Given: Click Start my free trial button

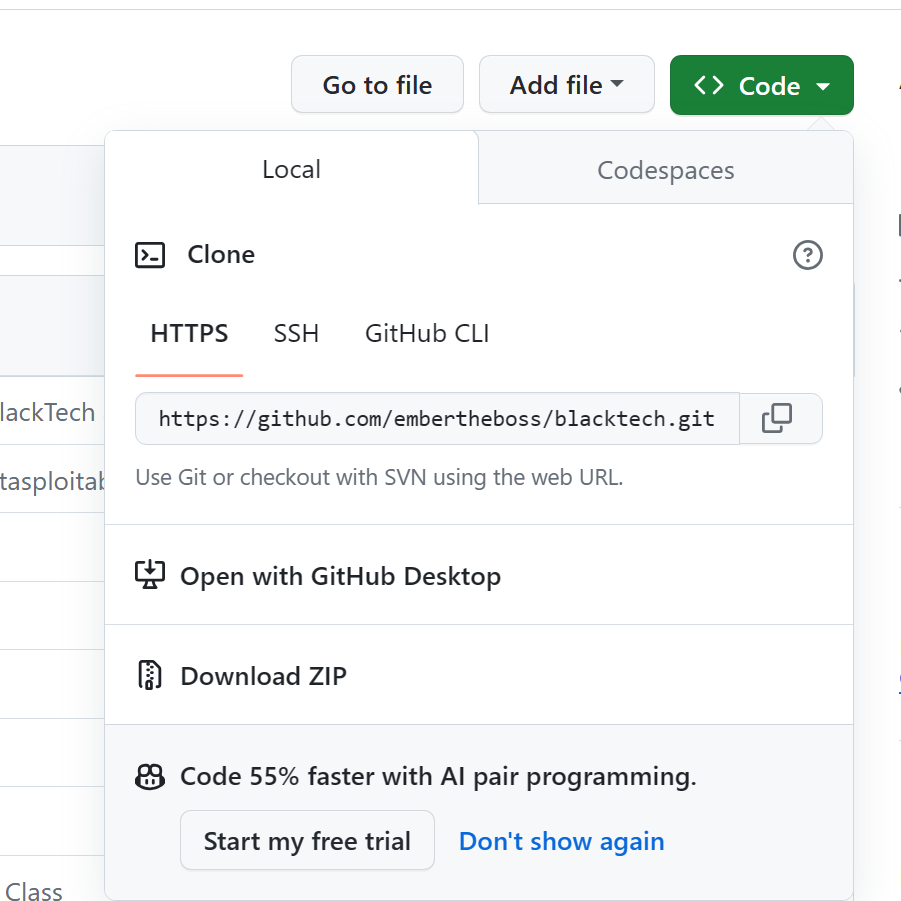Looking at the screenshot, I should click(307, 841).
